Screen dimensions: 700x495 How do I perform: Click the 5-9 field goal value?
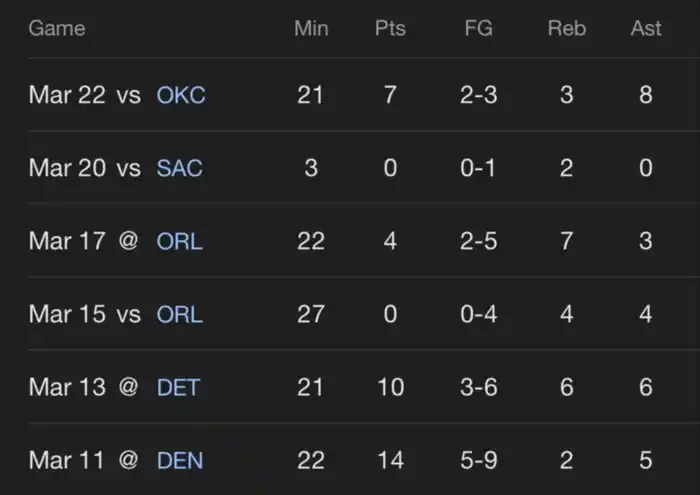pos(478,460)
